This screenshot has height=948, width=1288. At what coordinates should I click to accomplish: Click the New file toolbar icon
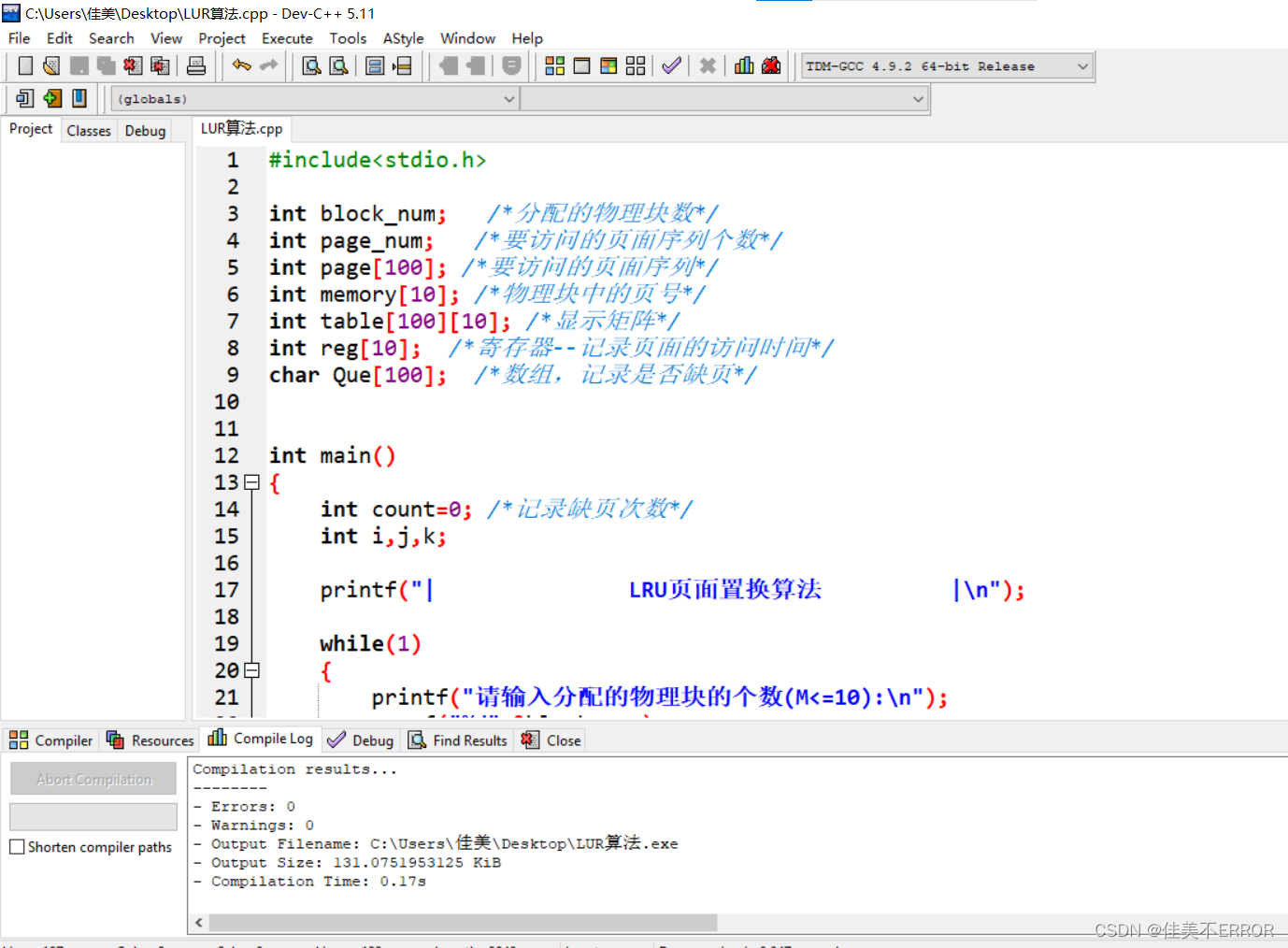click(x=25, y=65)
